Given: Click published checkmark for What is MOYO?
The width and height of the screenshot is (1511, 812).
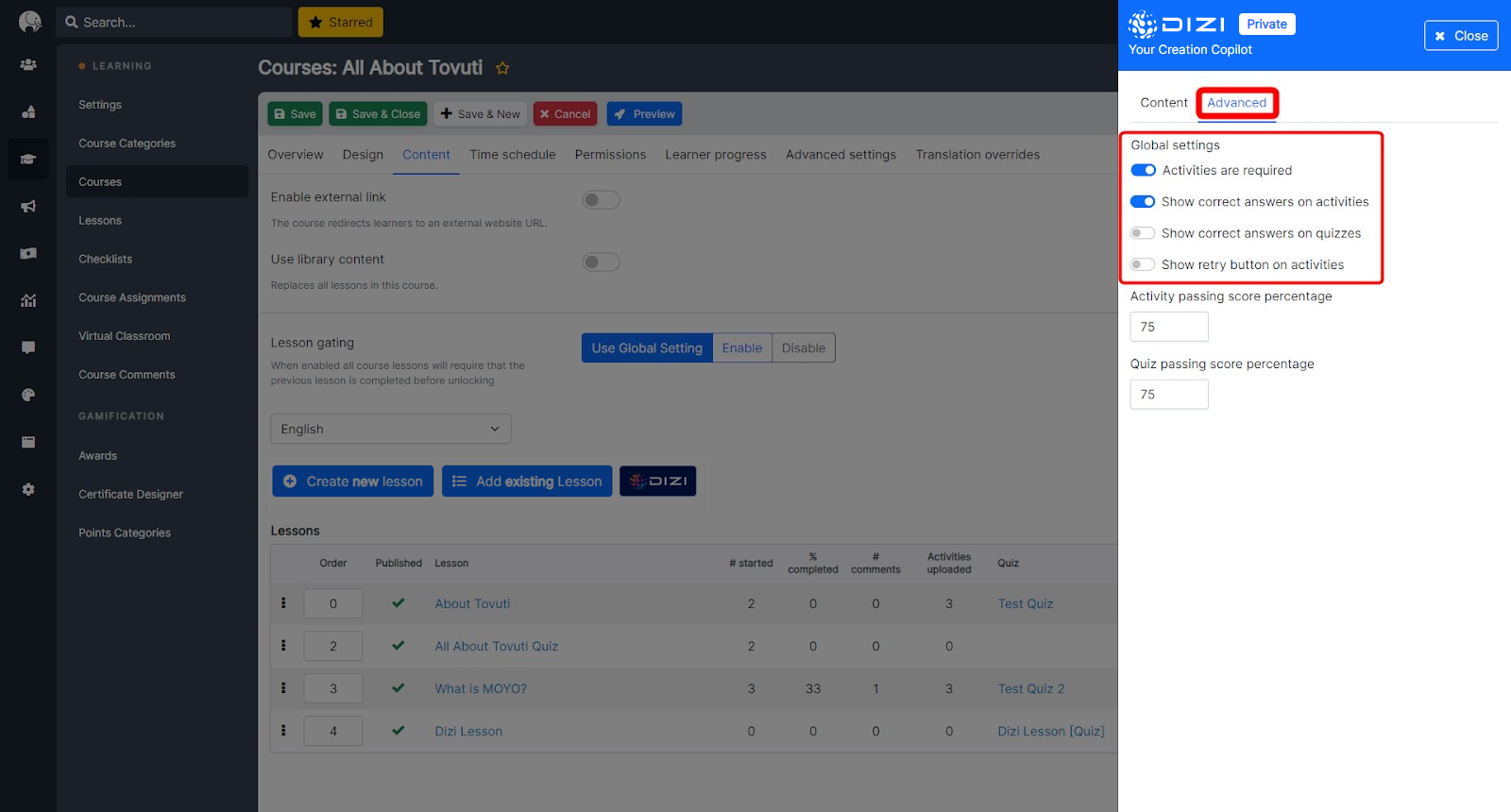Looking at the screenshot, I should pyautogui.click(x=399, y=688).
